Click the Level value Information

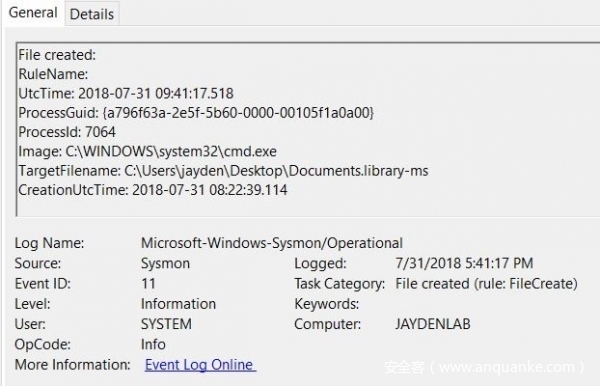point(178,304)
